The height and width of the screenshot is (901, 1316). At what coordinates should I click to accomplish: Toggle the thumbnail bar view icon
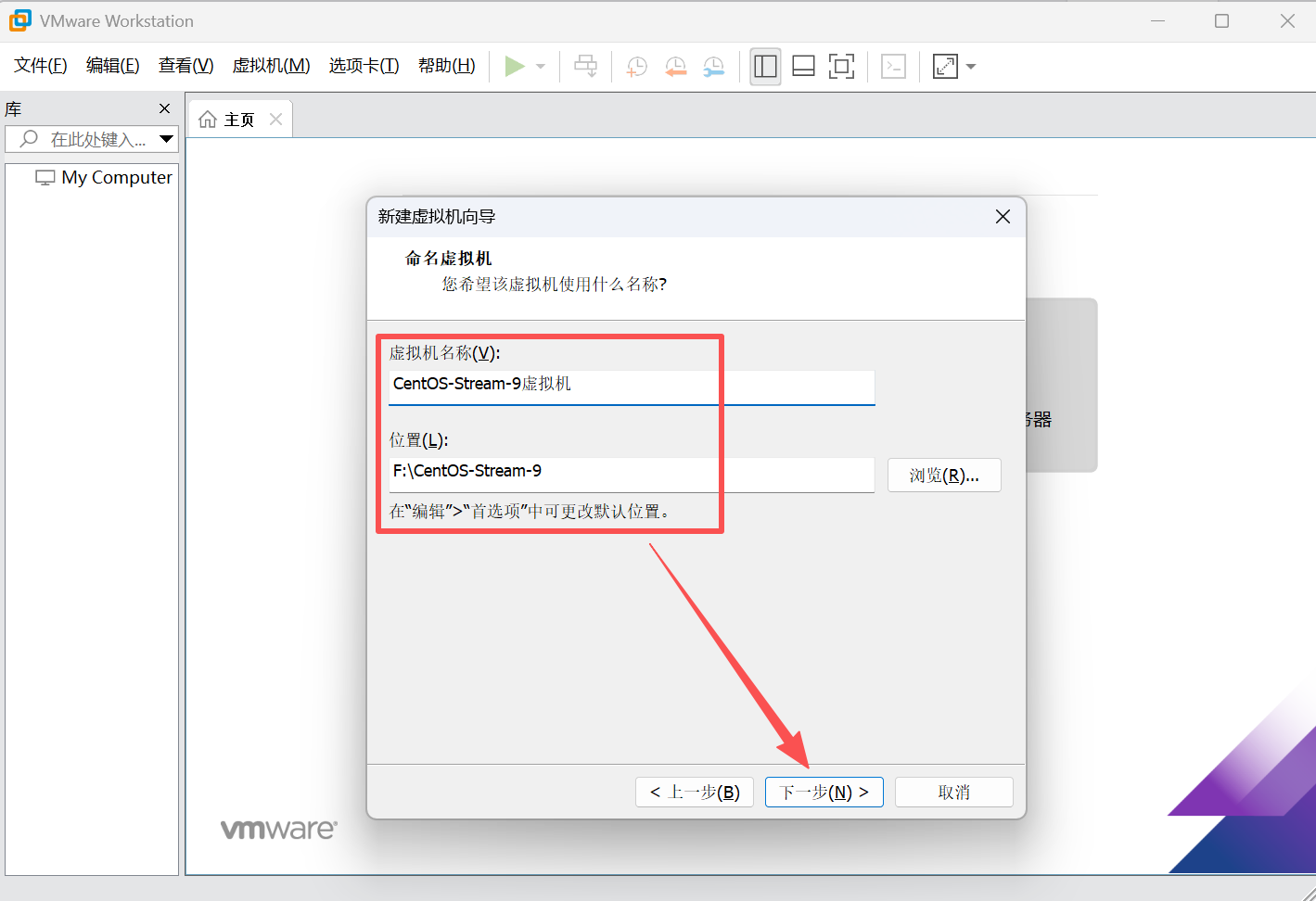804,66
